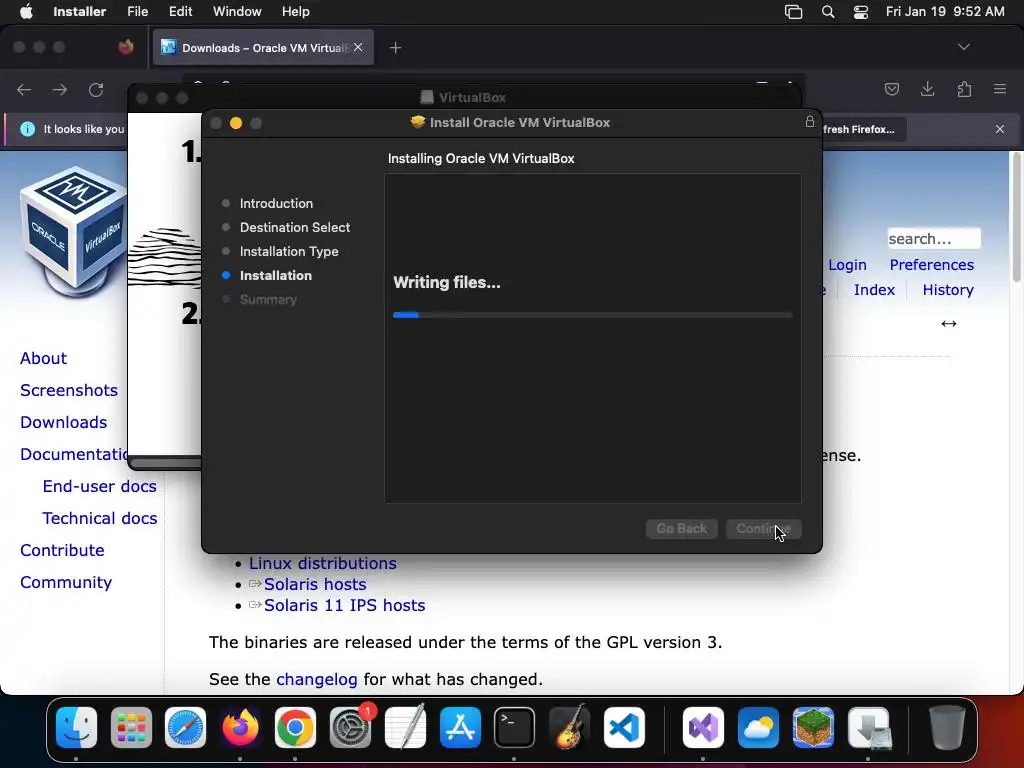The height and width of the screenshot is (768, 1024).
Task: Open the Technical docs link
Action: [x=99, y=518]
